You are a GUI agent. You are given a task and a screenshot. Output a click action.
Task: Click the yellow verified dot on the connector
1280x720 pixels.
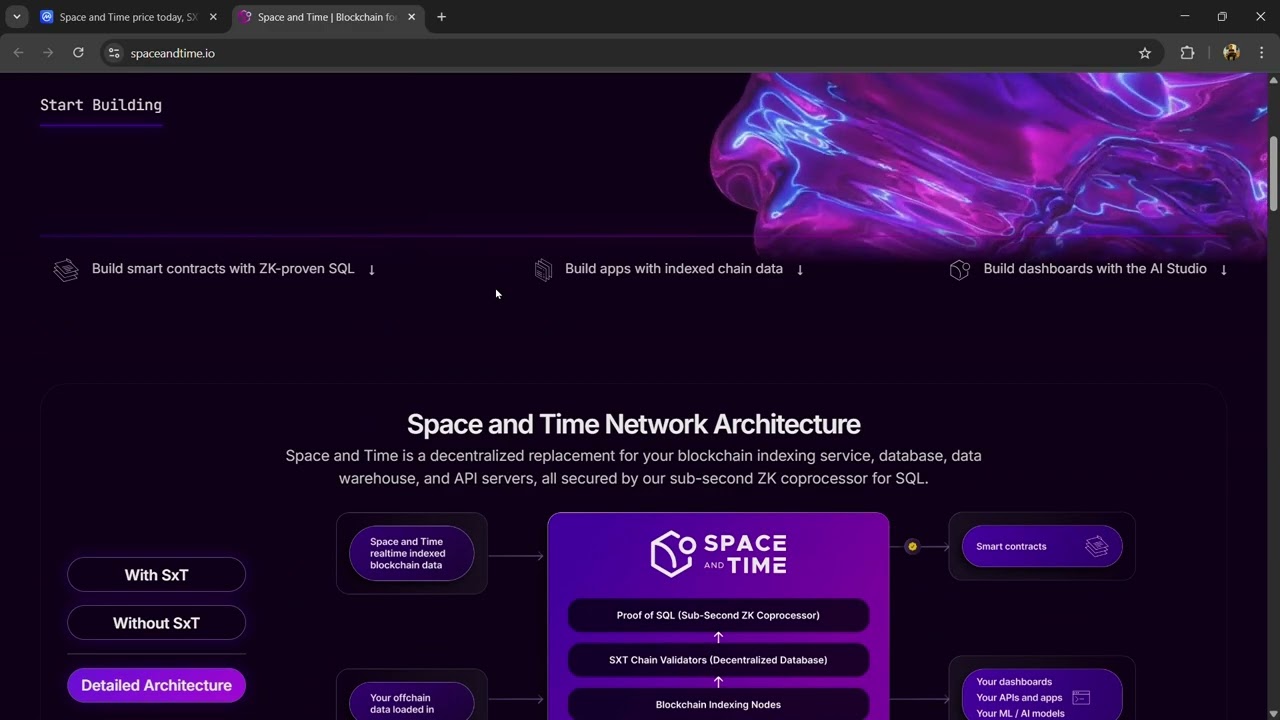click(x=912, y=546)
